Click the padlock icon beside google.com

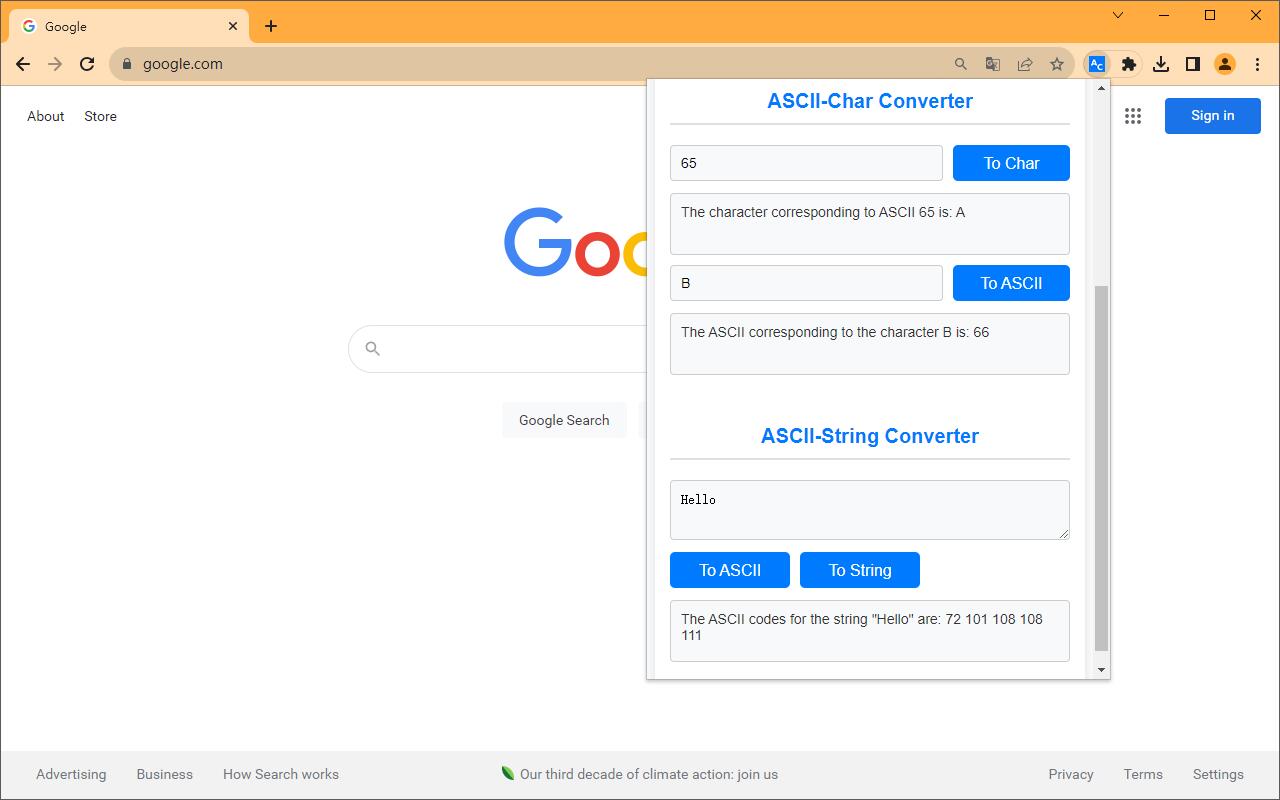[126, 63]
